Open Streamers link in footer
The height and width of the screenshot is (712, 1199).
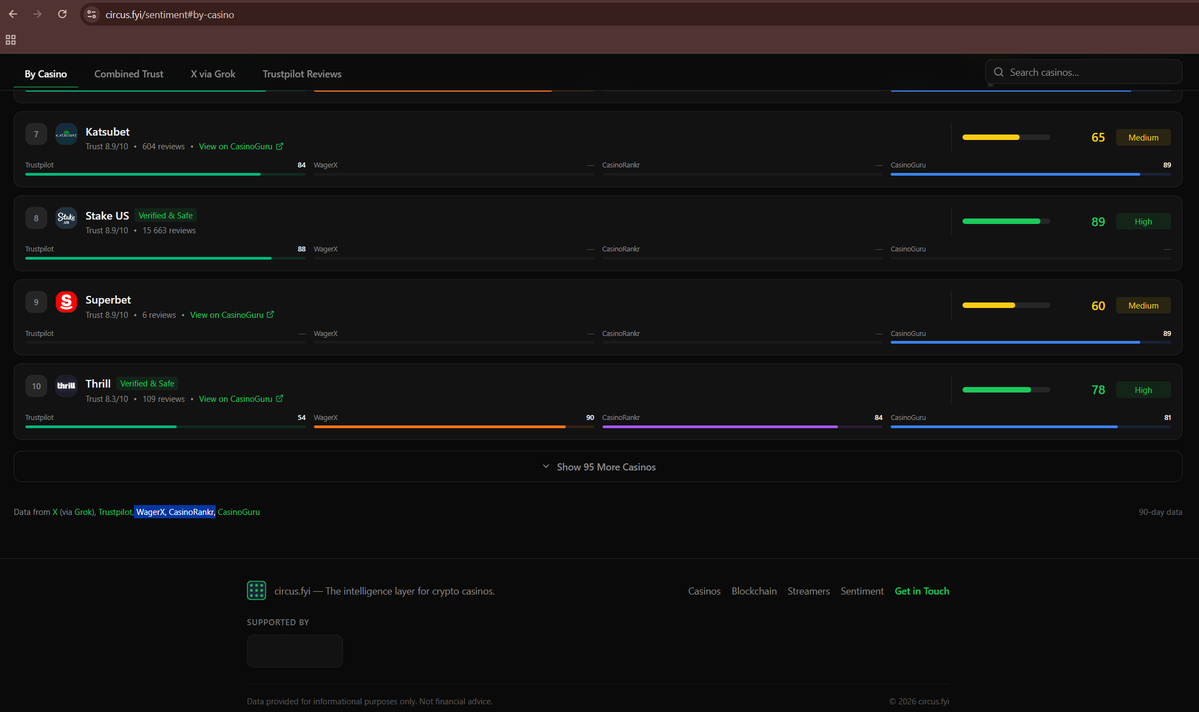point(808,591)
